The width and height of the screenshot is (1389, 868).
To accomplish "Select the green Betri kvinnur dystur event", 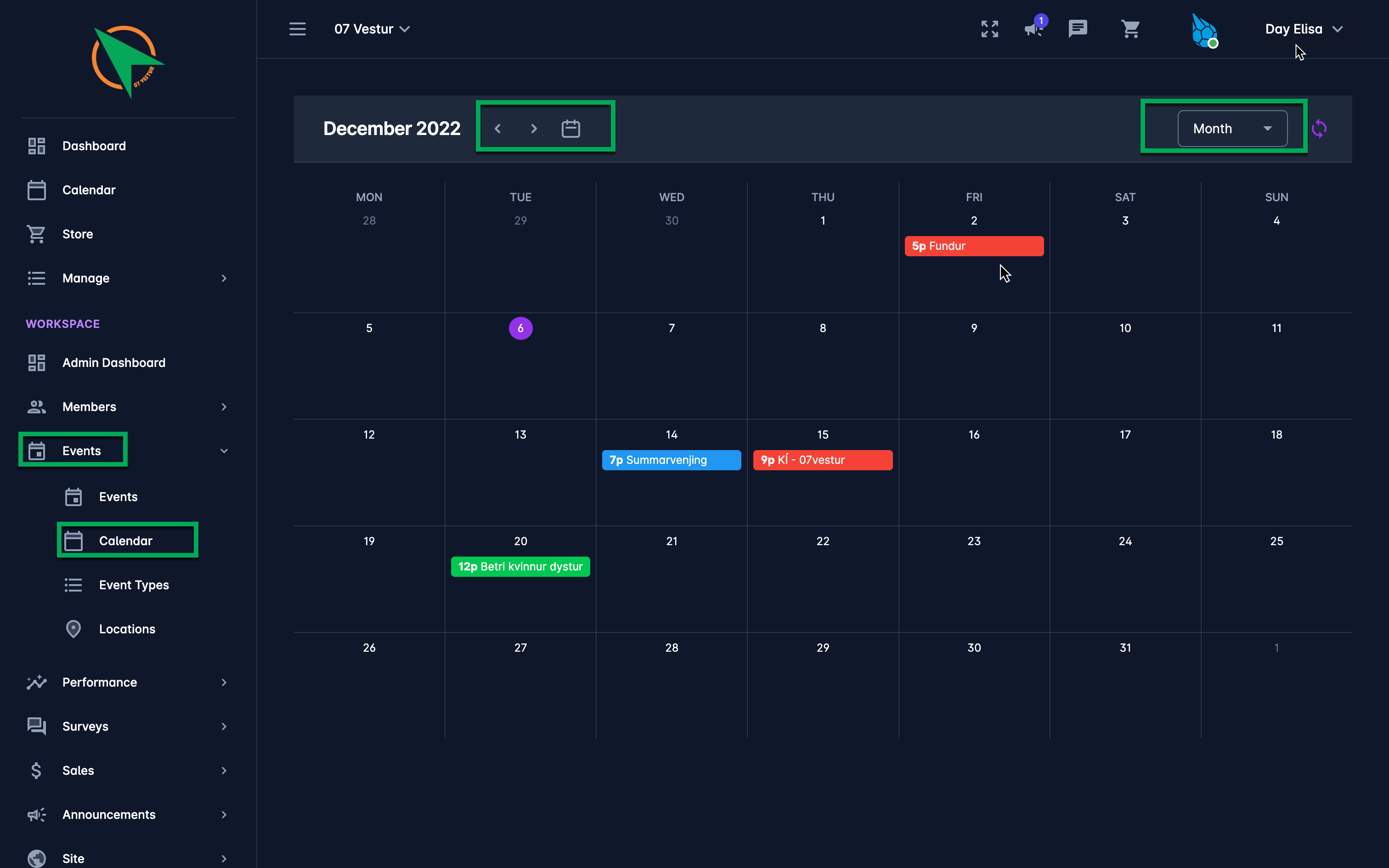I will pos(520,567).
